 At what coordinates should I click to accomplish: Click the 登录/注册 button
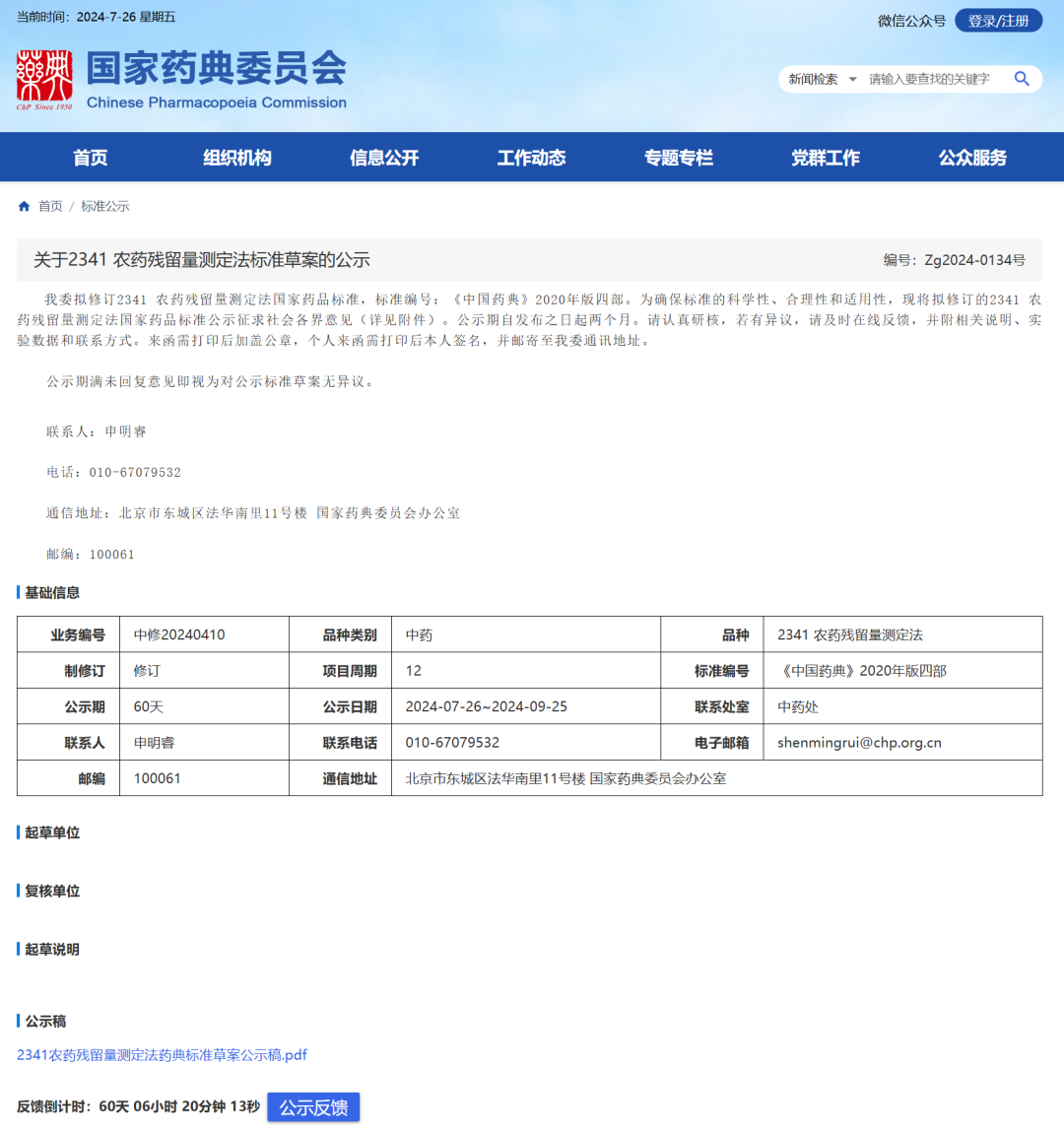[998, 20]
